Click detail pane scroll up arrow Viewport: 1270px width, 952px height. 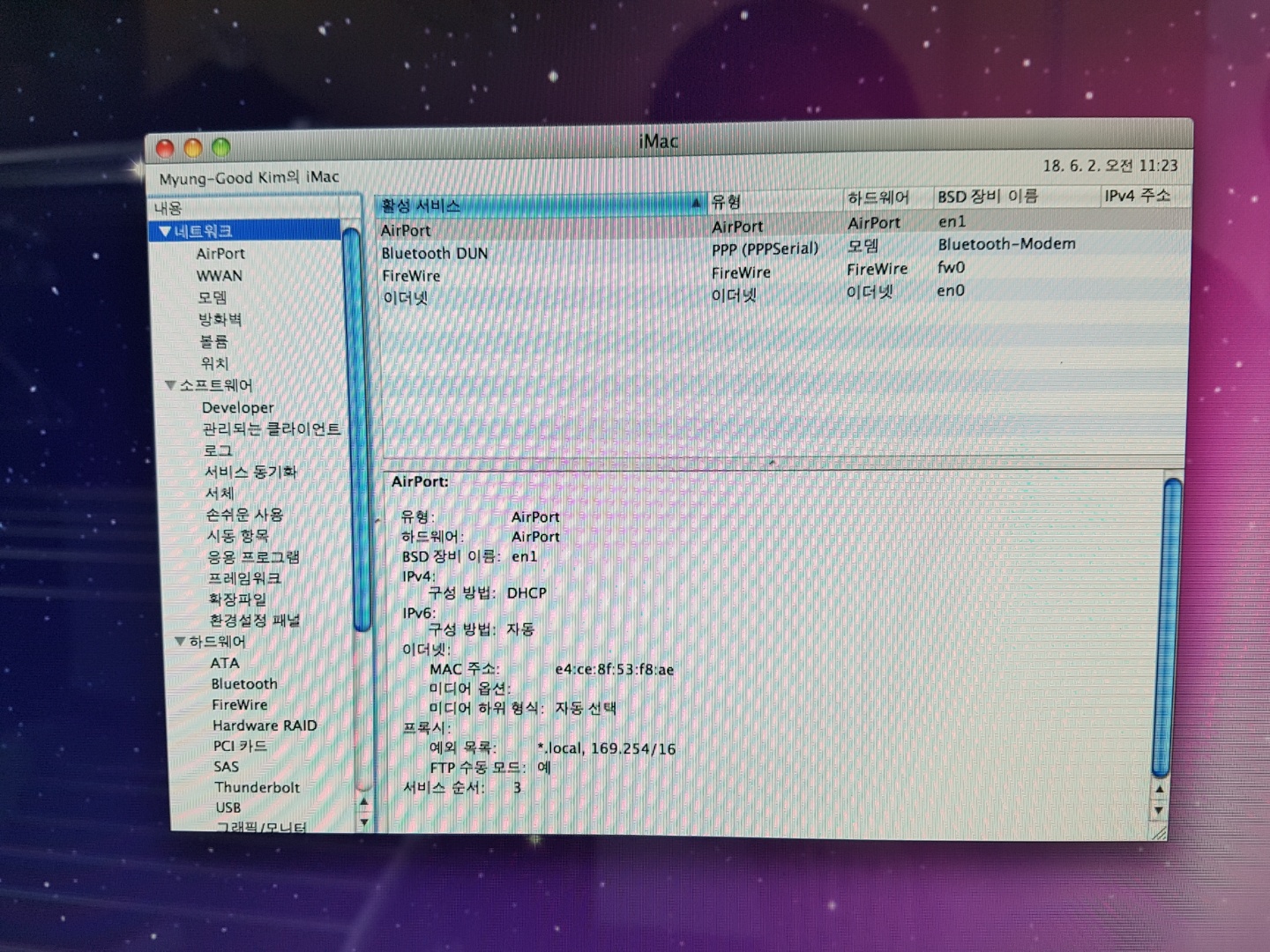[x=1159, y=789]
